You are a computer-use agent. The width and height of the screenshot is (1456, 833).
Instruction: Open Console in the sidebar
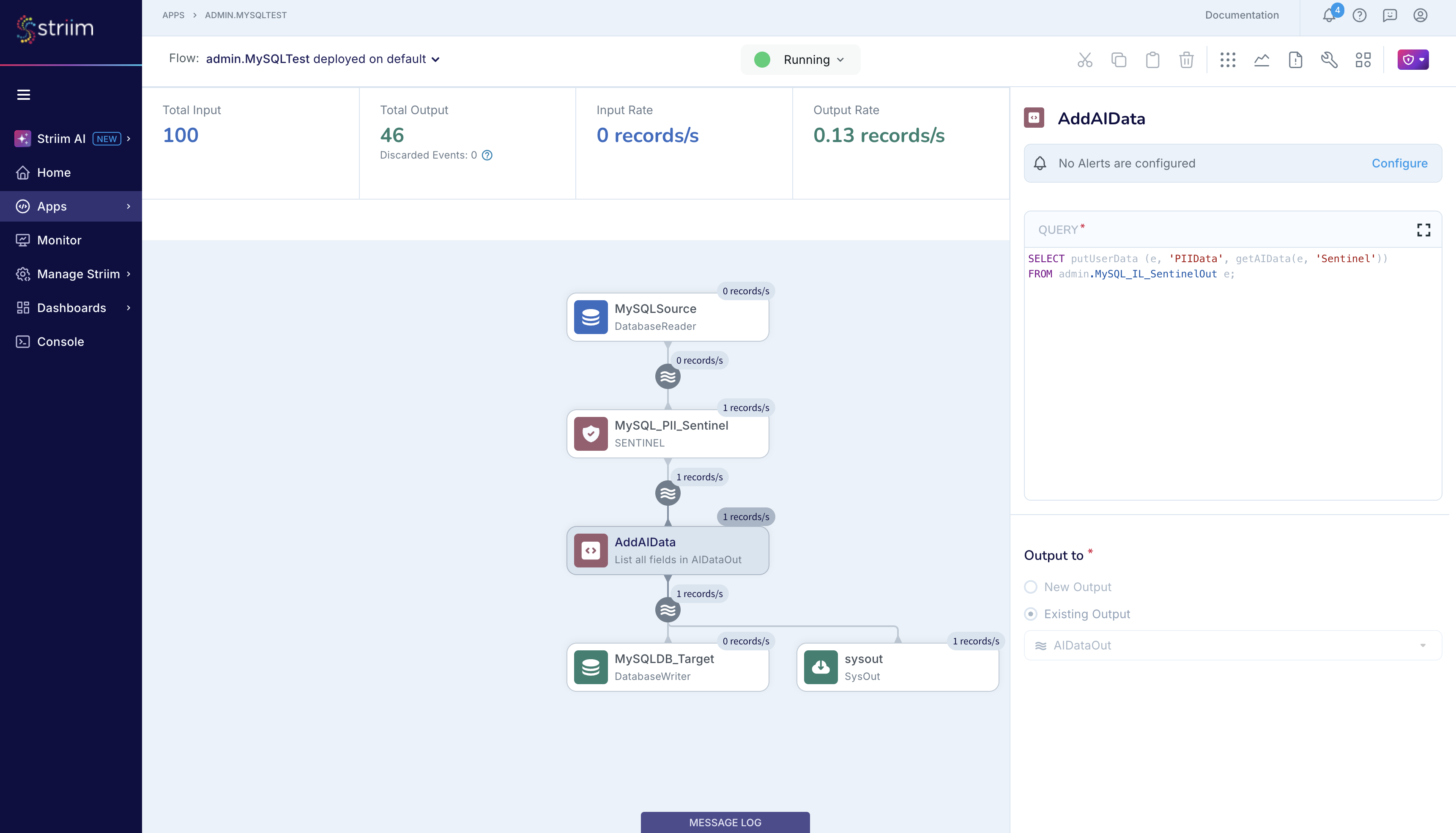[x=60, y=342]
